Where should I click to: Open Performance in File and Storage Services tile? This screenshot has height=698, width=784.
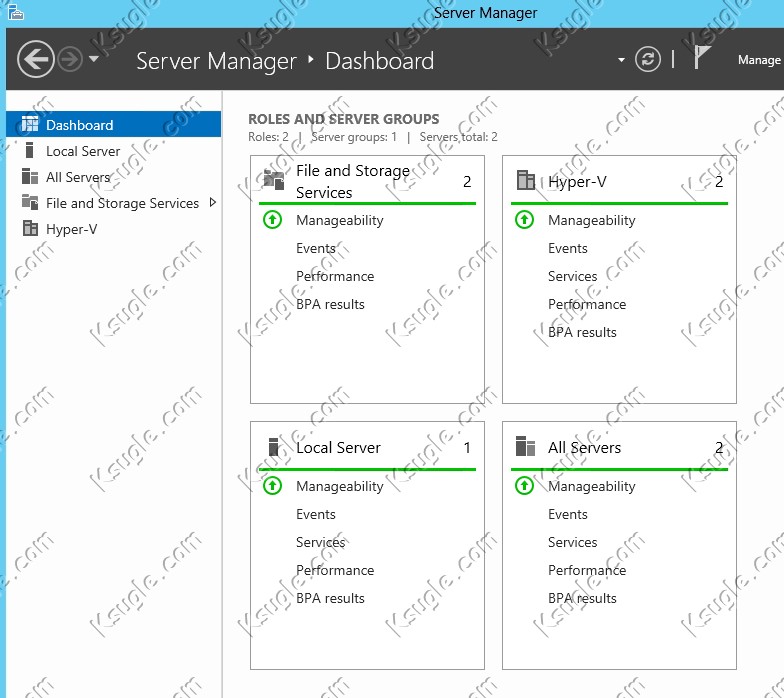point(335,276)
